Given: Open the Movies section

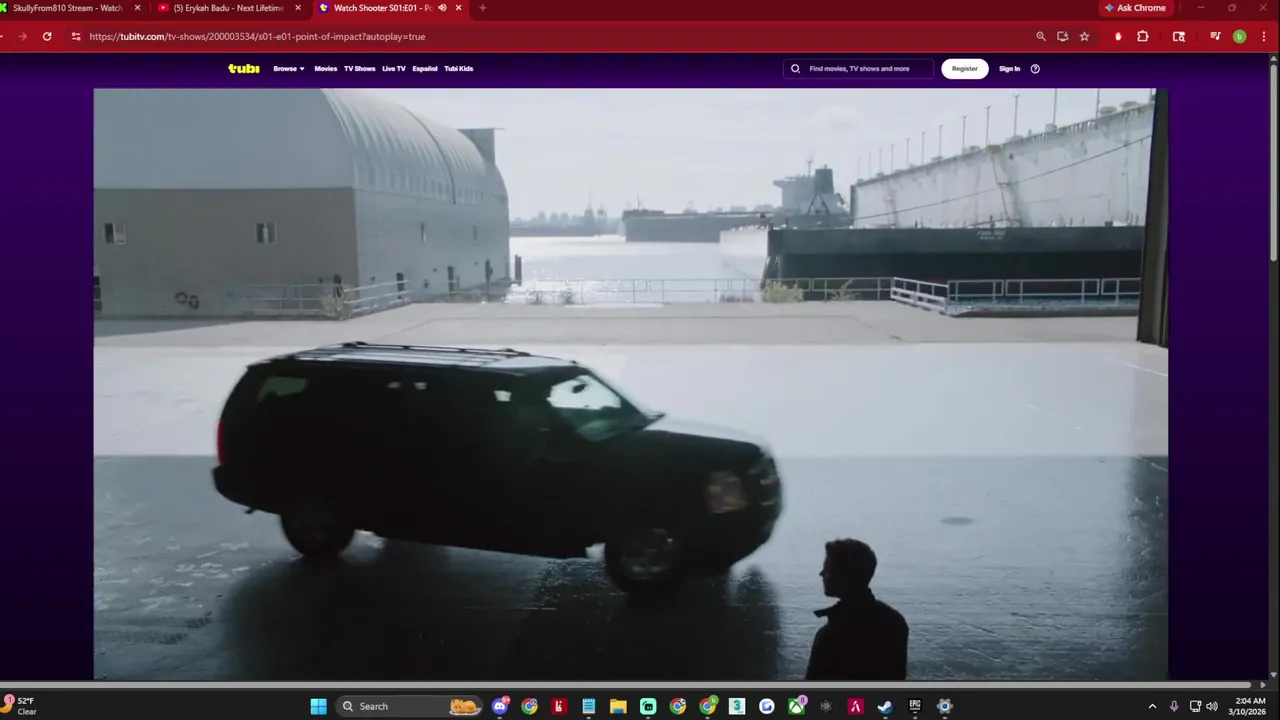Looking at the screenshot, I should (326, 69).
